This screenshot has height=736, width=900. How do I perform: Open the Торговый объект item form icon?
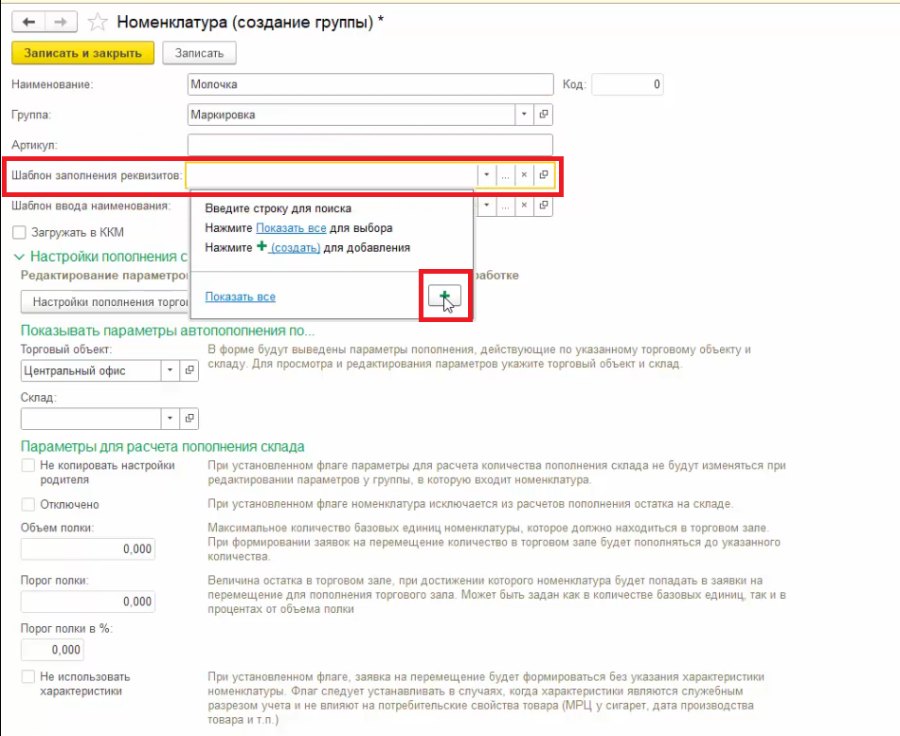(x=189, y=370)
